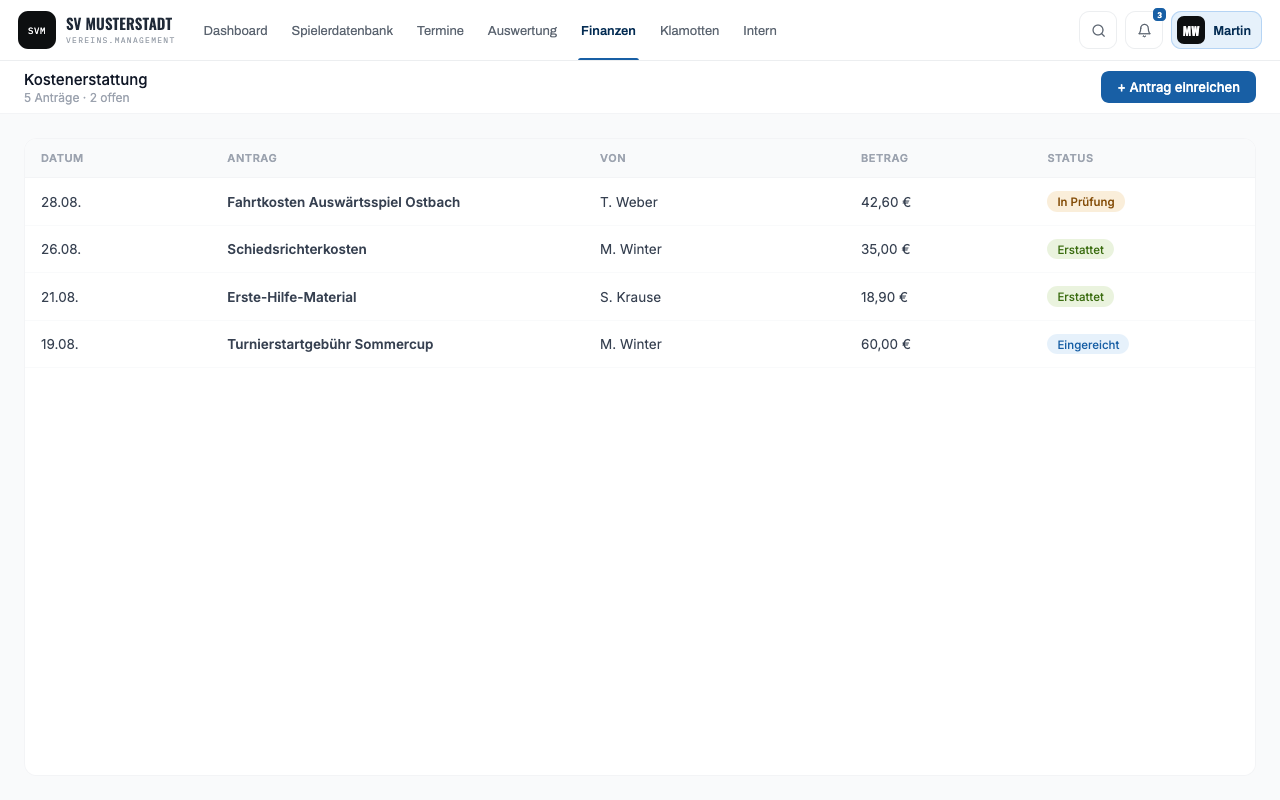Click the SV Musterstadt title
This screenshot has width=1280, height=800.
point(119,24)
